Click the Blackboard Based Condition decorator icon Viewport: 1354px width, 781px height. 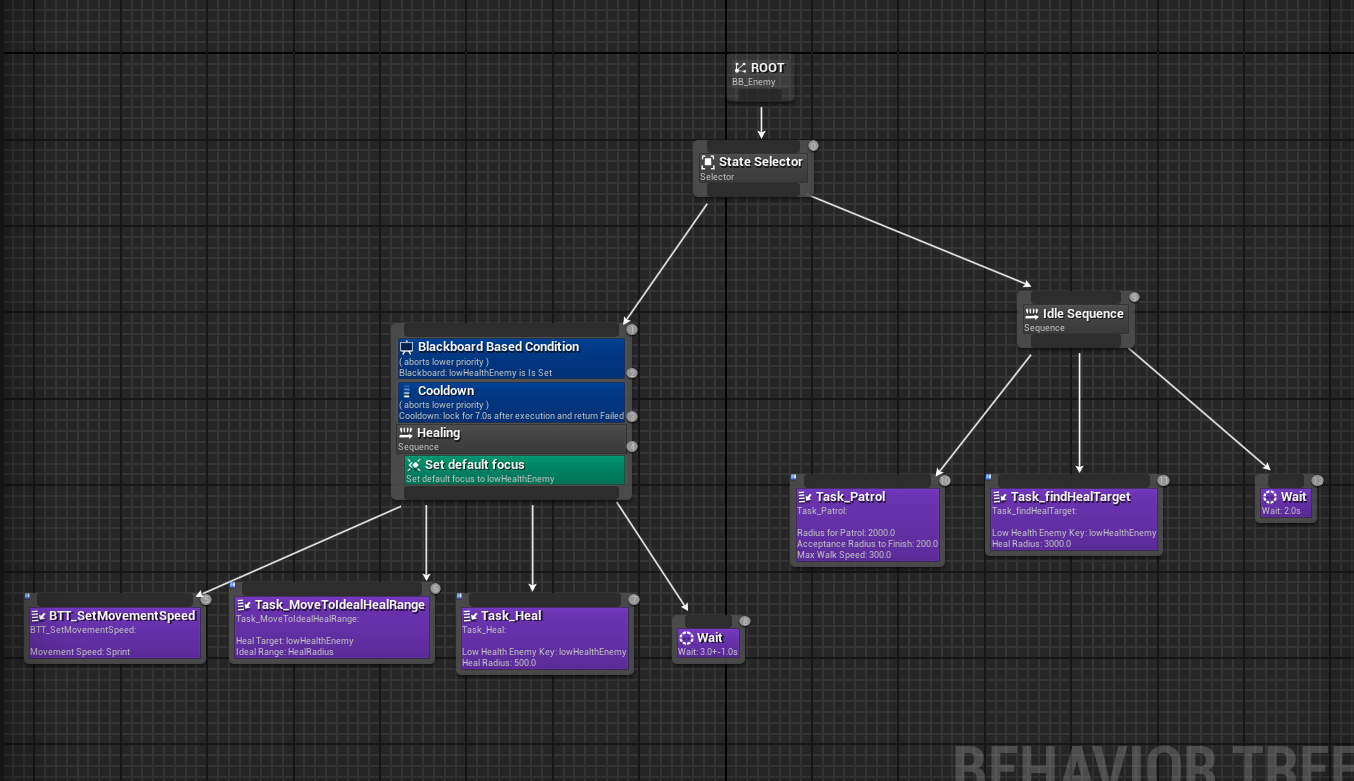click(407, 347)
